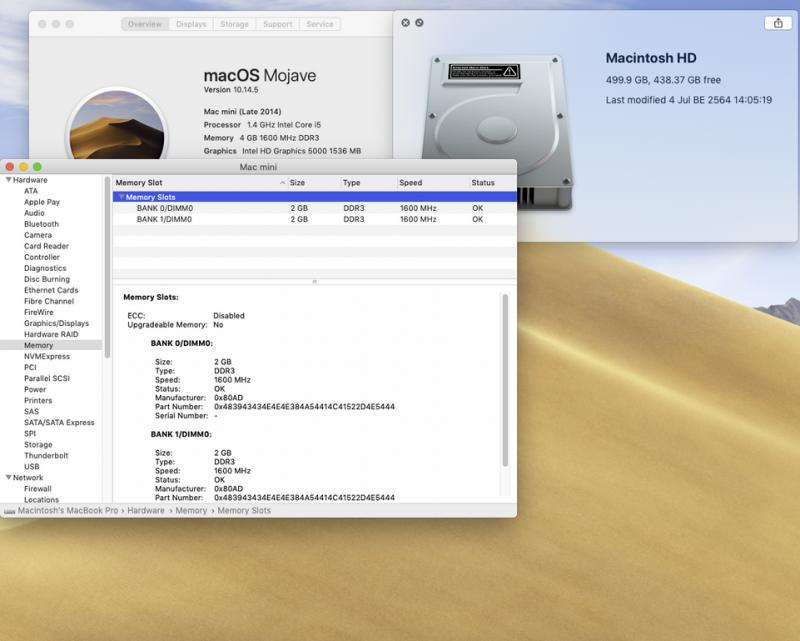Click BANK 0/DIMM0 part number value
Screen dimensions: 800x641
pyautogui.click(x=304, y=407)
